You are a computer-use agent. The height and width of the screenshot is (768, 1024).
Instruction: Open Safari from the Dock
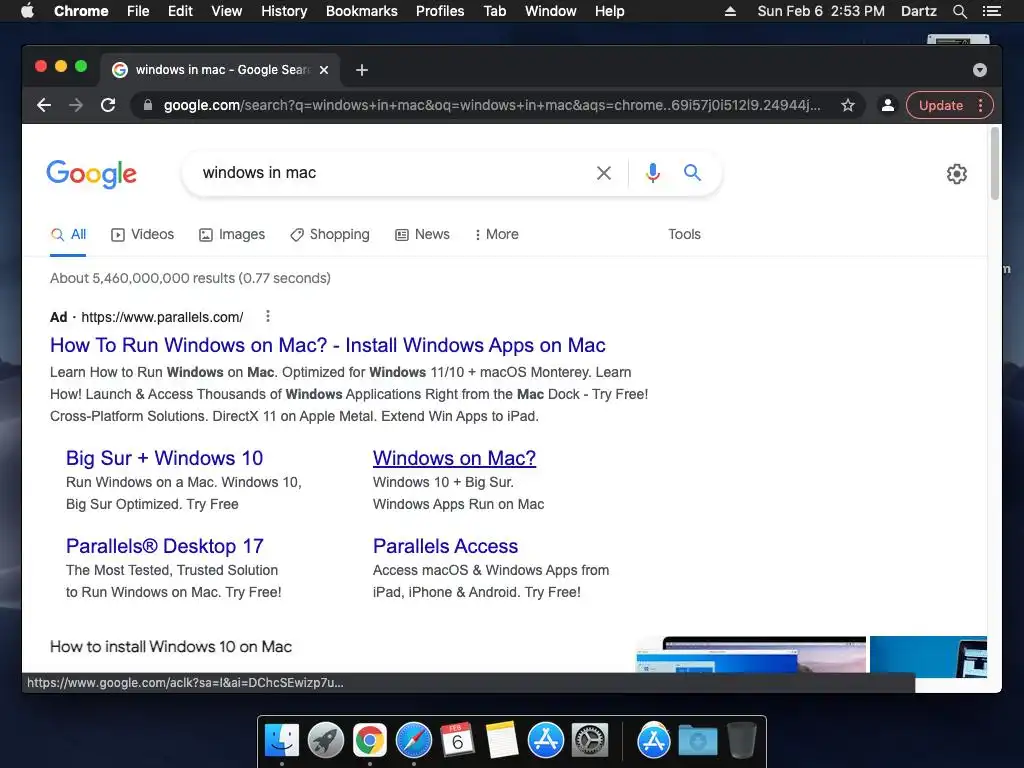coord(414,741)
